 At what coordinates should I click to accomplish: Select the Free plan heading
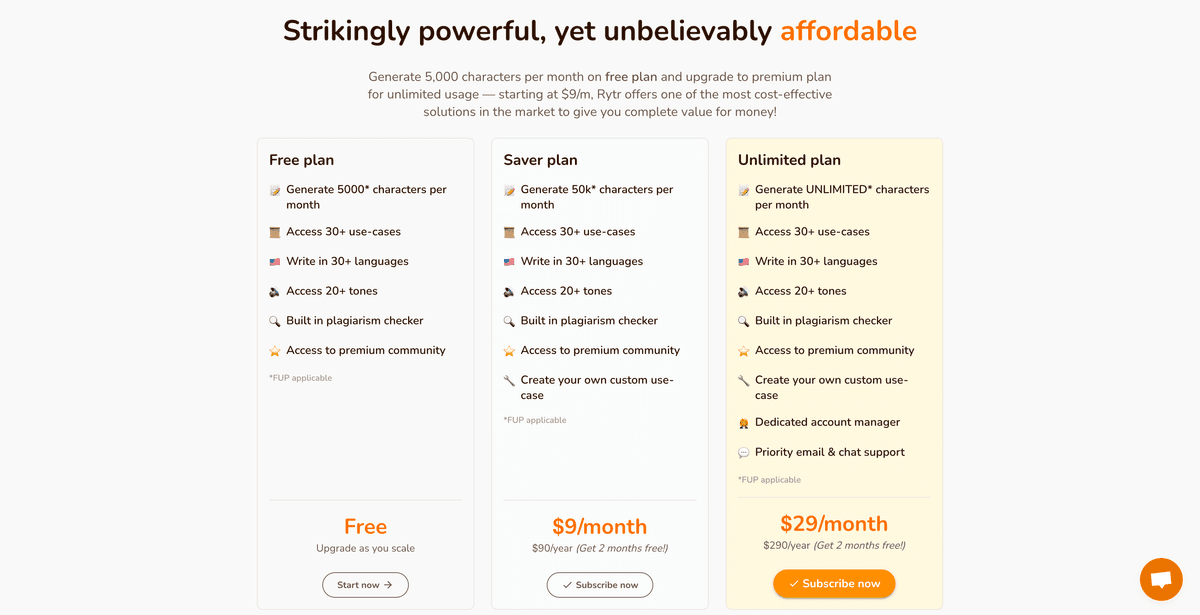click(x=301, y=159)
